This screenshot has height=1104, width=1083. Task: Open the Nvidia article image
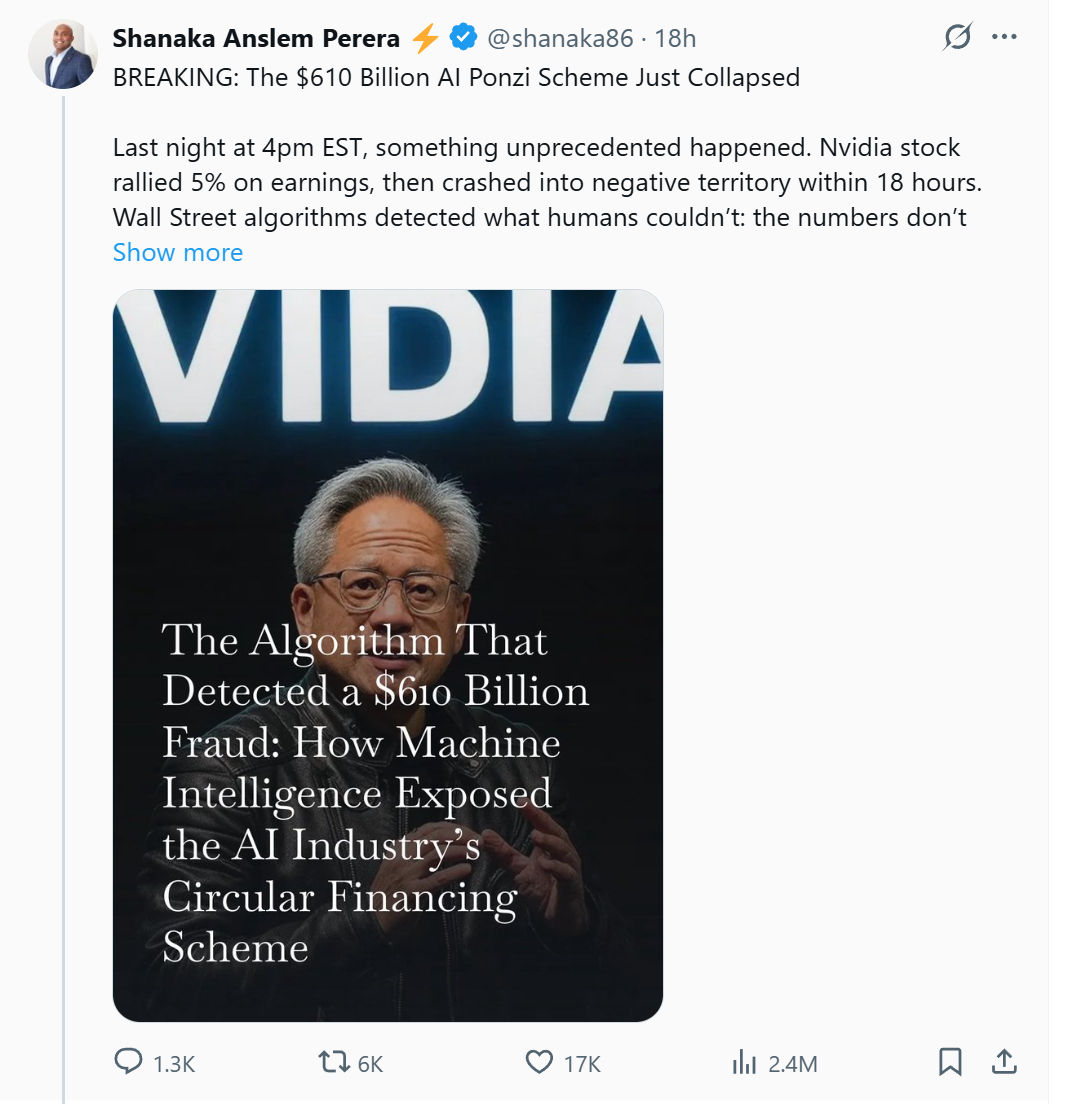point(388,655)
